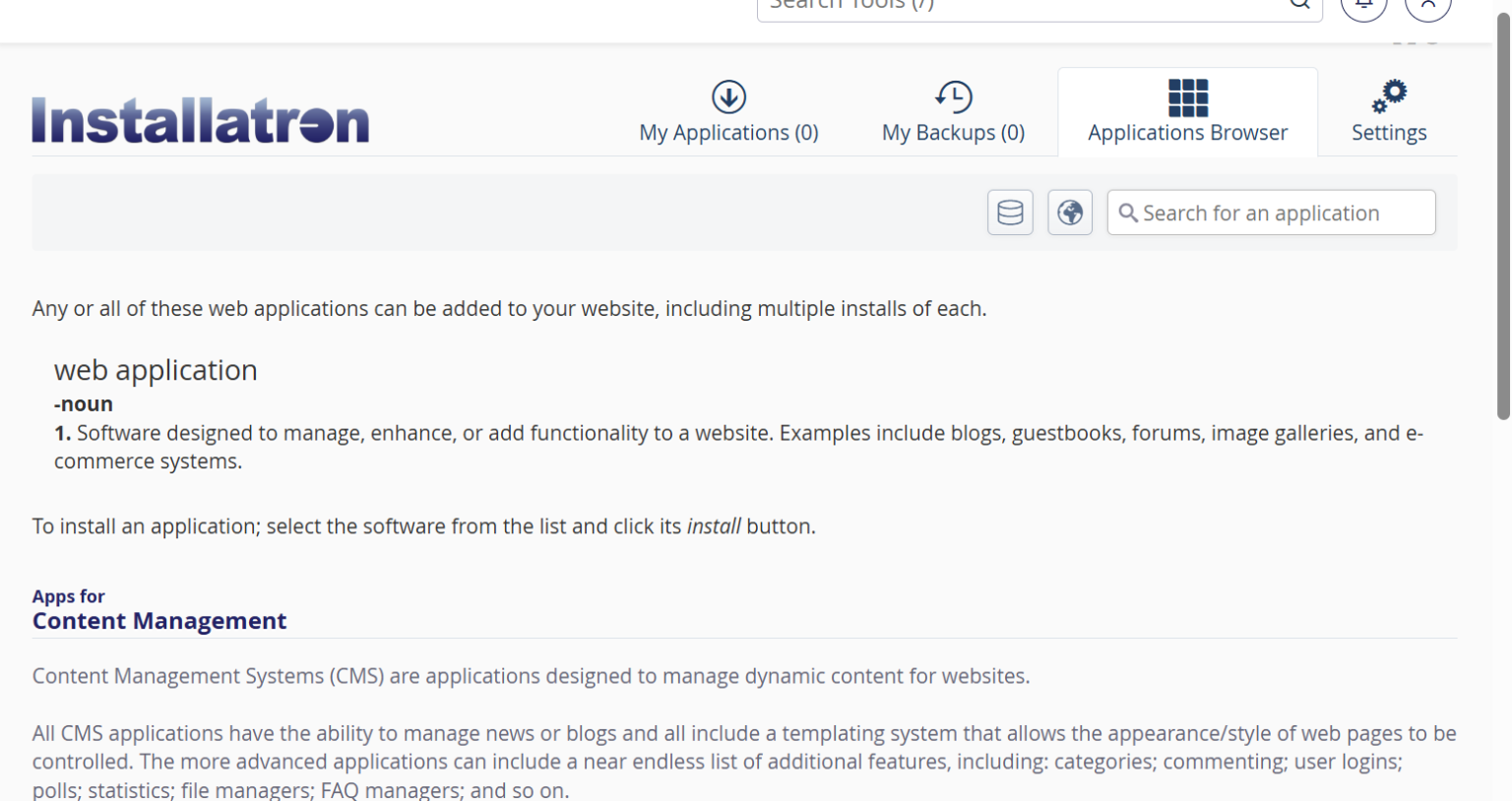Open the user account icon in header
Viewport: 1512px width, 801px height.
click(1427, 4)
